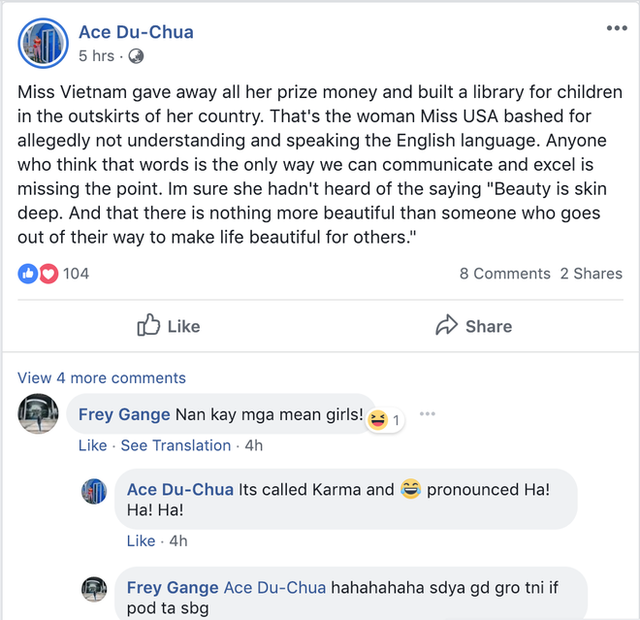
Task: Click the red heart reaction icon
Action: pos(48,273)
